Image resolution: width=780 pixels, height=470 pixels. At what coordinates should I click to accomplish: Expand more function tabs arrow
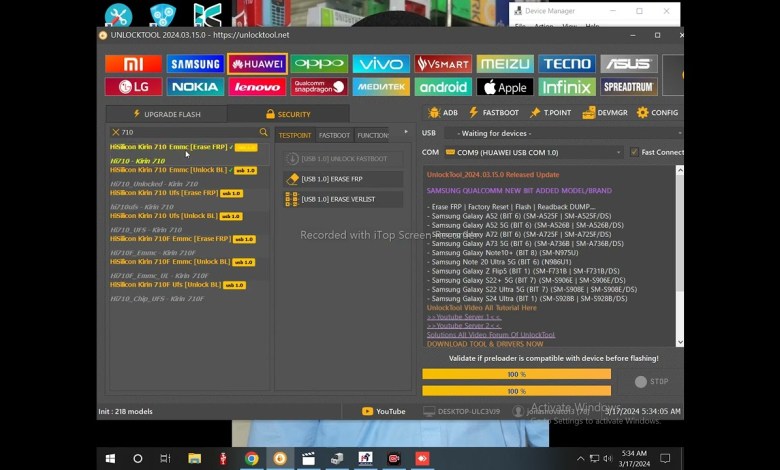[405, 133]
